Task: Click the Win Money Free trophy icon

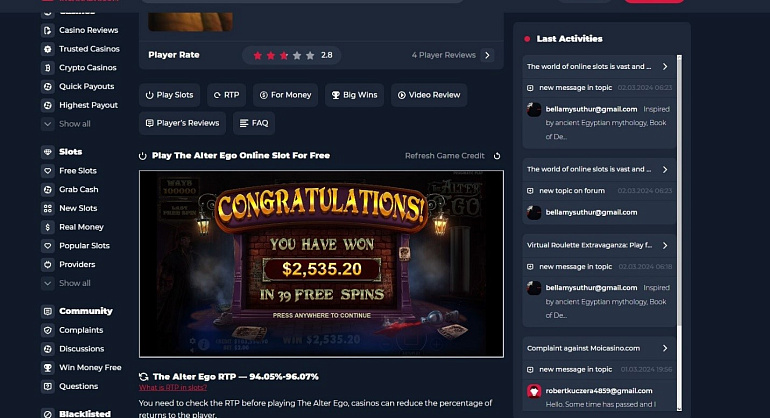Action: (x=48, y=367)
